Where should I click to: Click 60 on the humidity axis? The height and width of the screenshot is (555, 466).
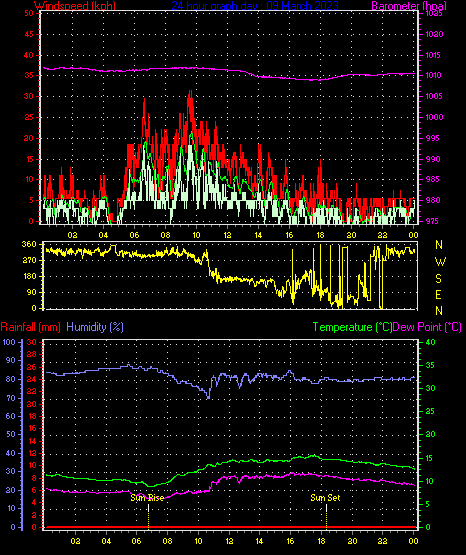click(11, 416)
